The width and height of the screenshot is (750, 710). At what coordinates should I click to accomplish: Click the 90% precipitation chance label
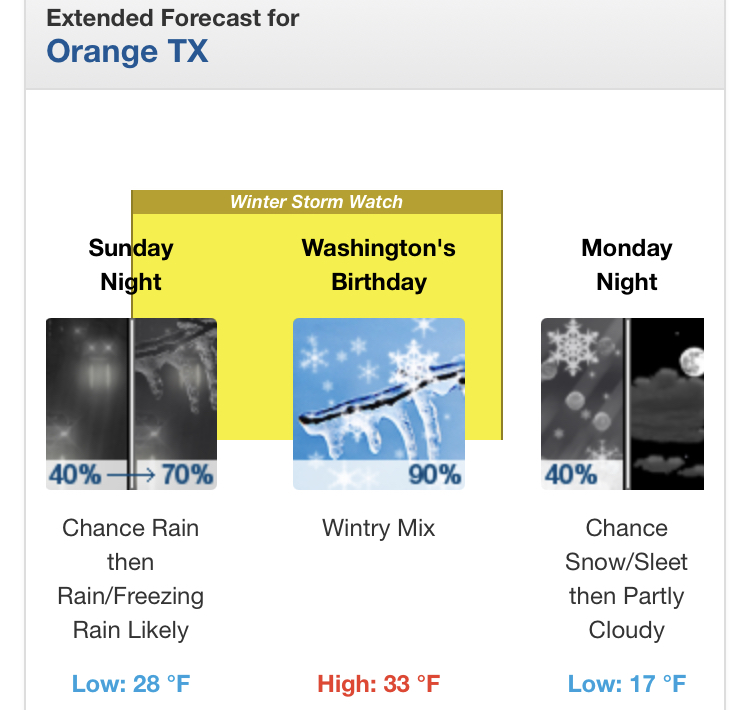click(434, 474)
